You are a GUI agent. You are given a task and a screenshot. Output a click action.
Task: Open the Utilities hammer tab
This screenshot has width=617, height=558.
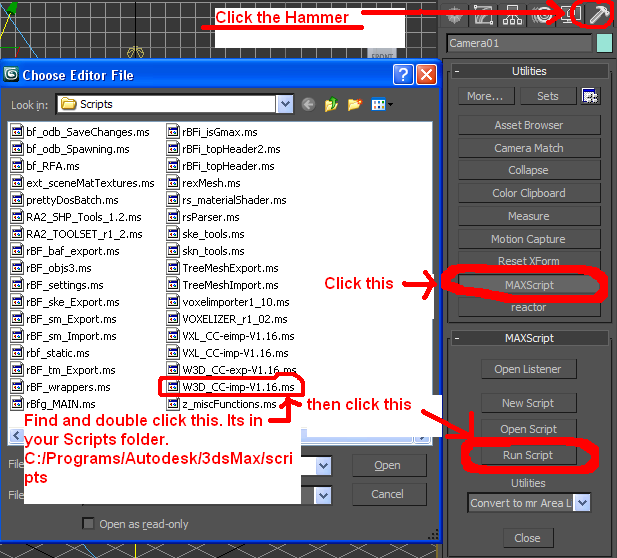599,15
